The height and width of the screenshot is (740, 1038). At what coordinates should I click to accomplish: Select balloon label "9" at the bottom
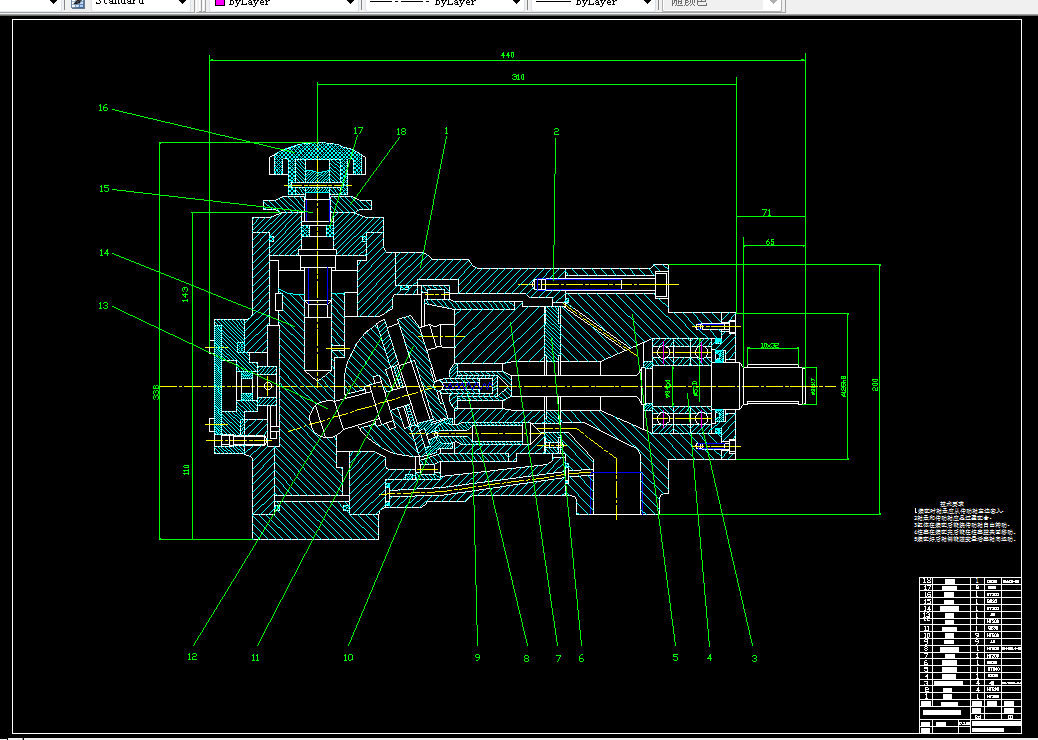pyautogui.click(x=477, y=658)
